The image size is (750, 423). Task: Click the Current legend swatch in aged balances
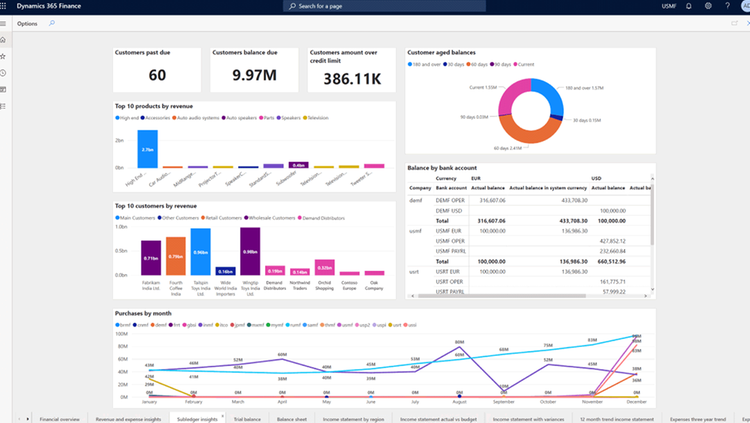(515, 64)
